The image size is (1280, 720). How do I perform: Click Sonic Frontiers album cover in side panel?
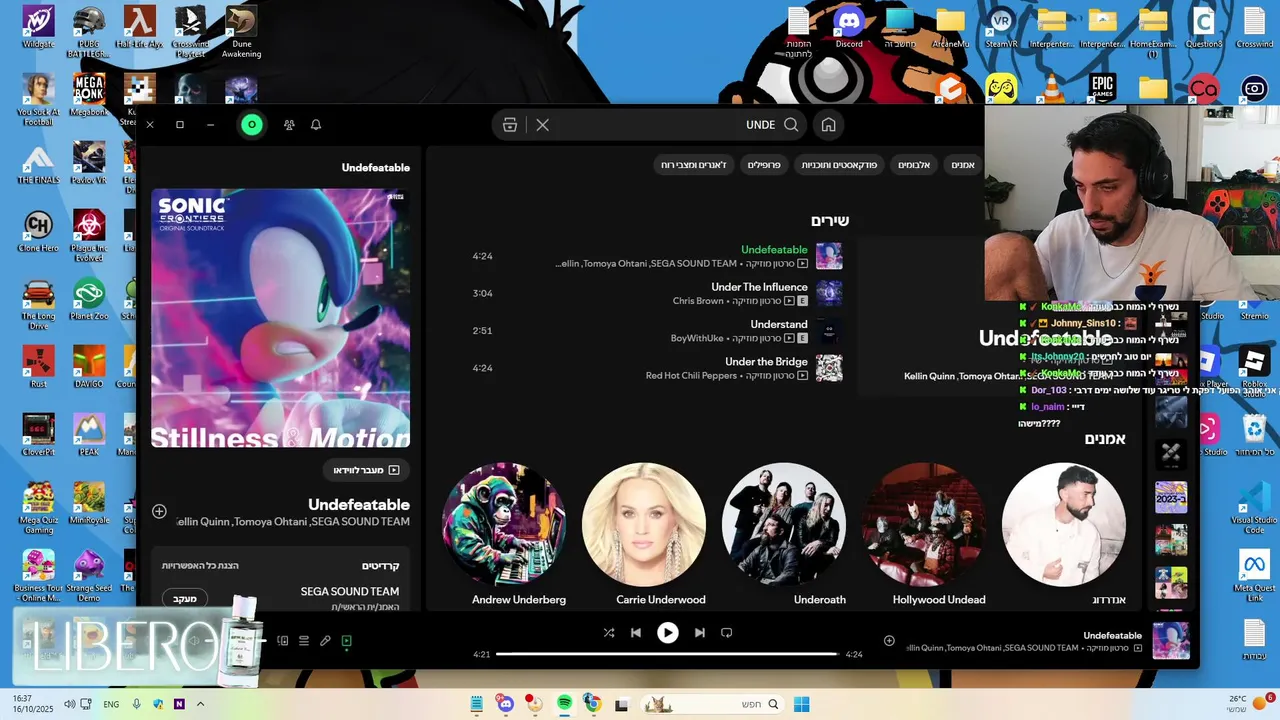pos(280,318)
